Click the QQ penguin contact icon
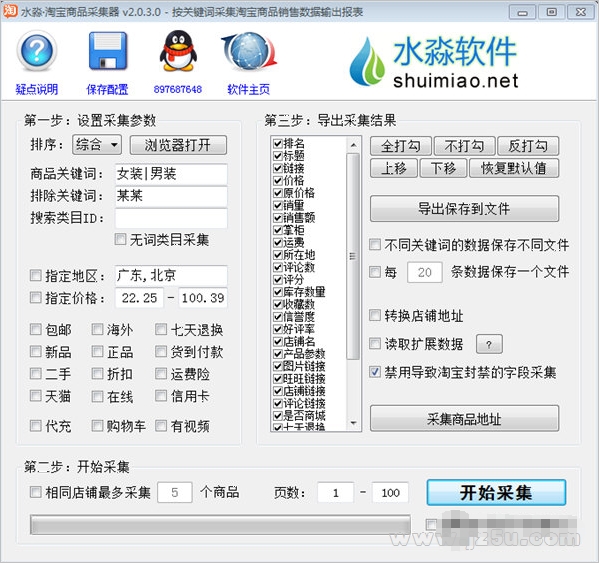Image resolution: width=599 pixels, height=563 pixels. point(178,51)
